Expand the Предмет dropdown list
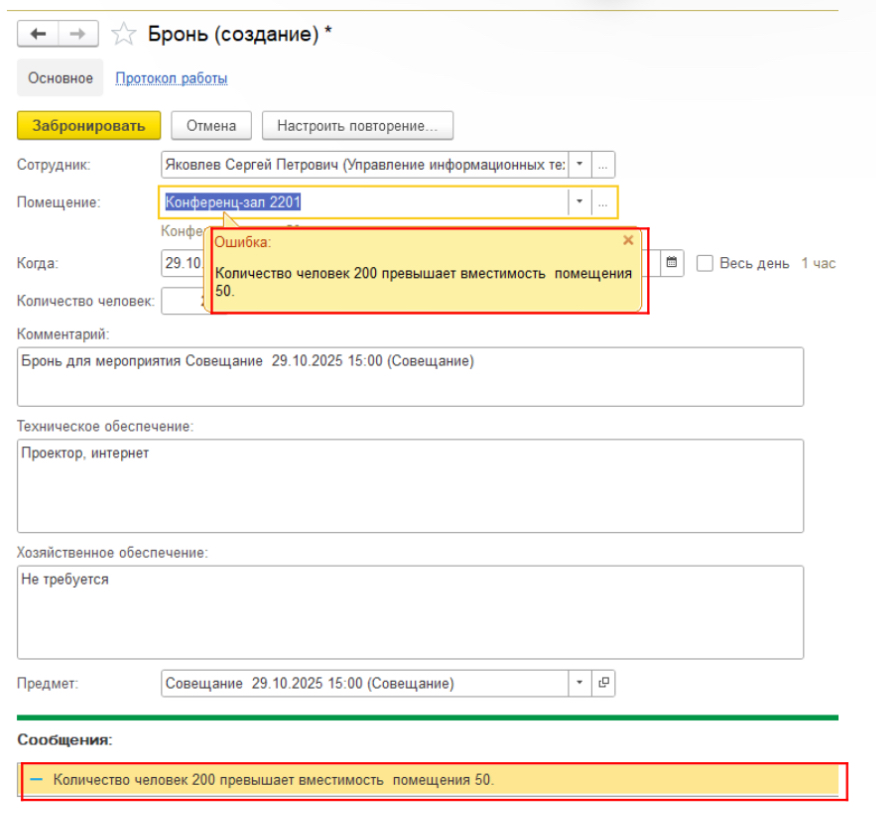Screen dimensions: 876x817 580,683
